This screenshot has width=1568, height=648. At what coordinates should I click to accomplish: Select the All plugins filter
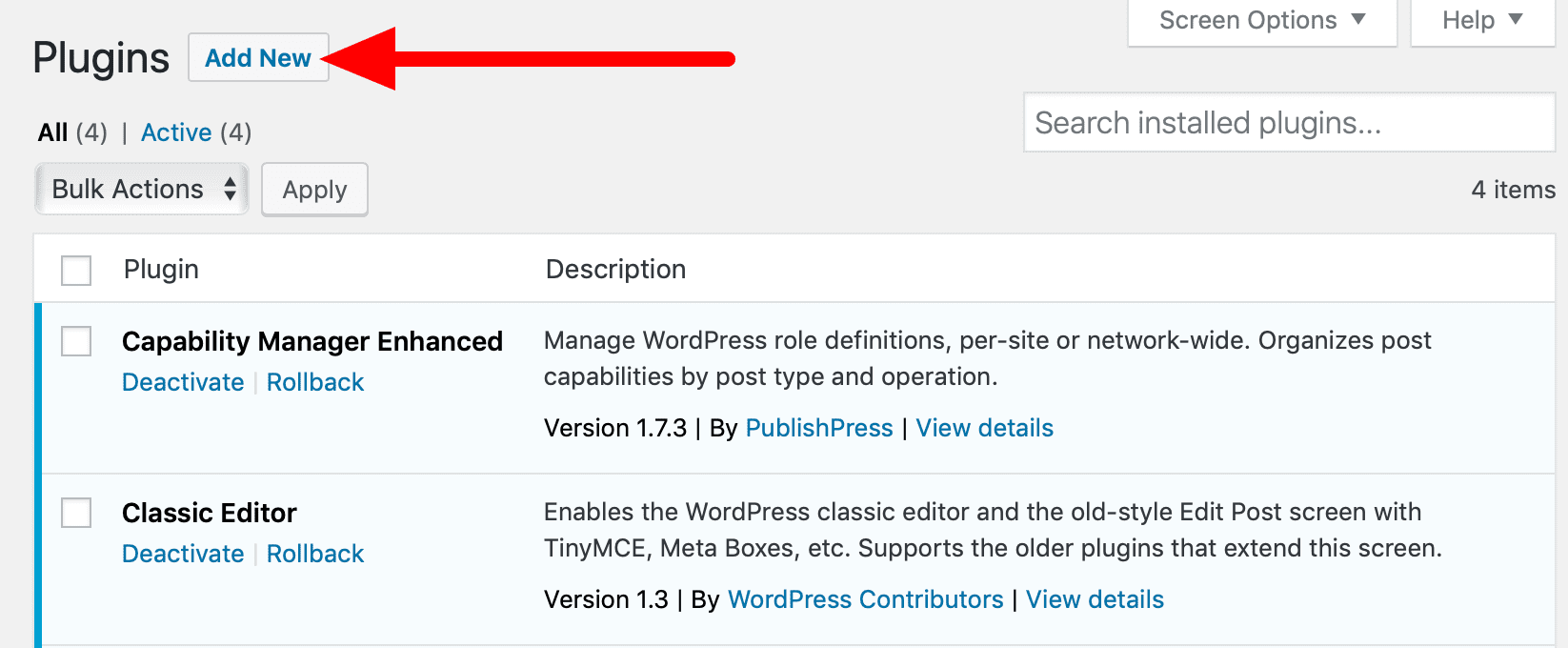[x=53, y=132]
